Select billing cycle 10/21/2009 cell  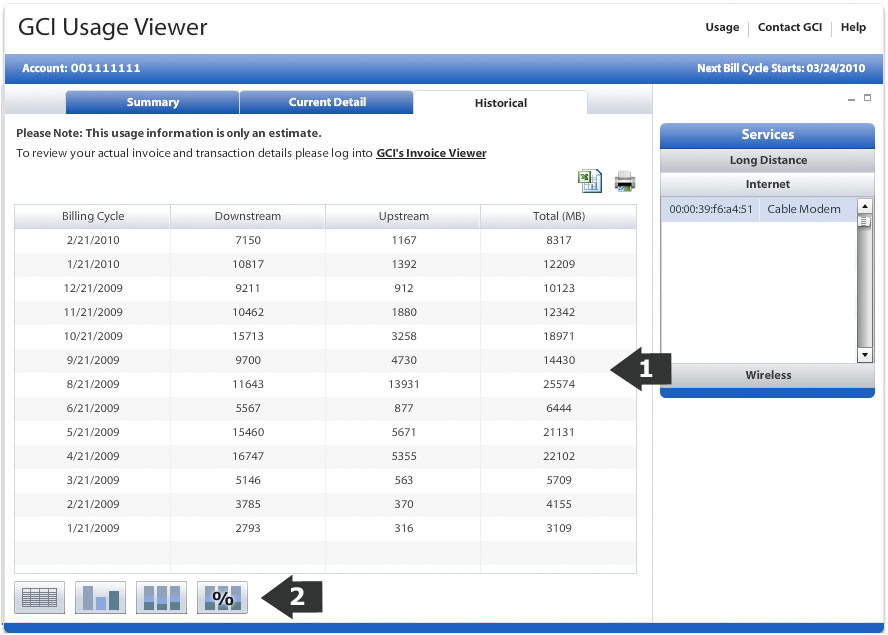click(92, 336)
